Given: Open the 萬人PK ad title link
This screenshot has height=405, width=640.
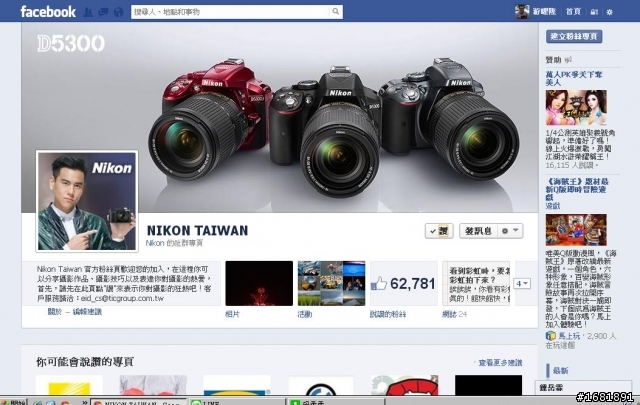Looking at the screenshot, I should point(573,78).
